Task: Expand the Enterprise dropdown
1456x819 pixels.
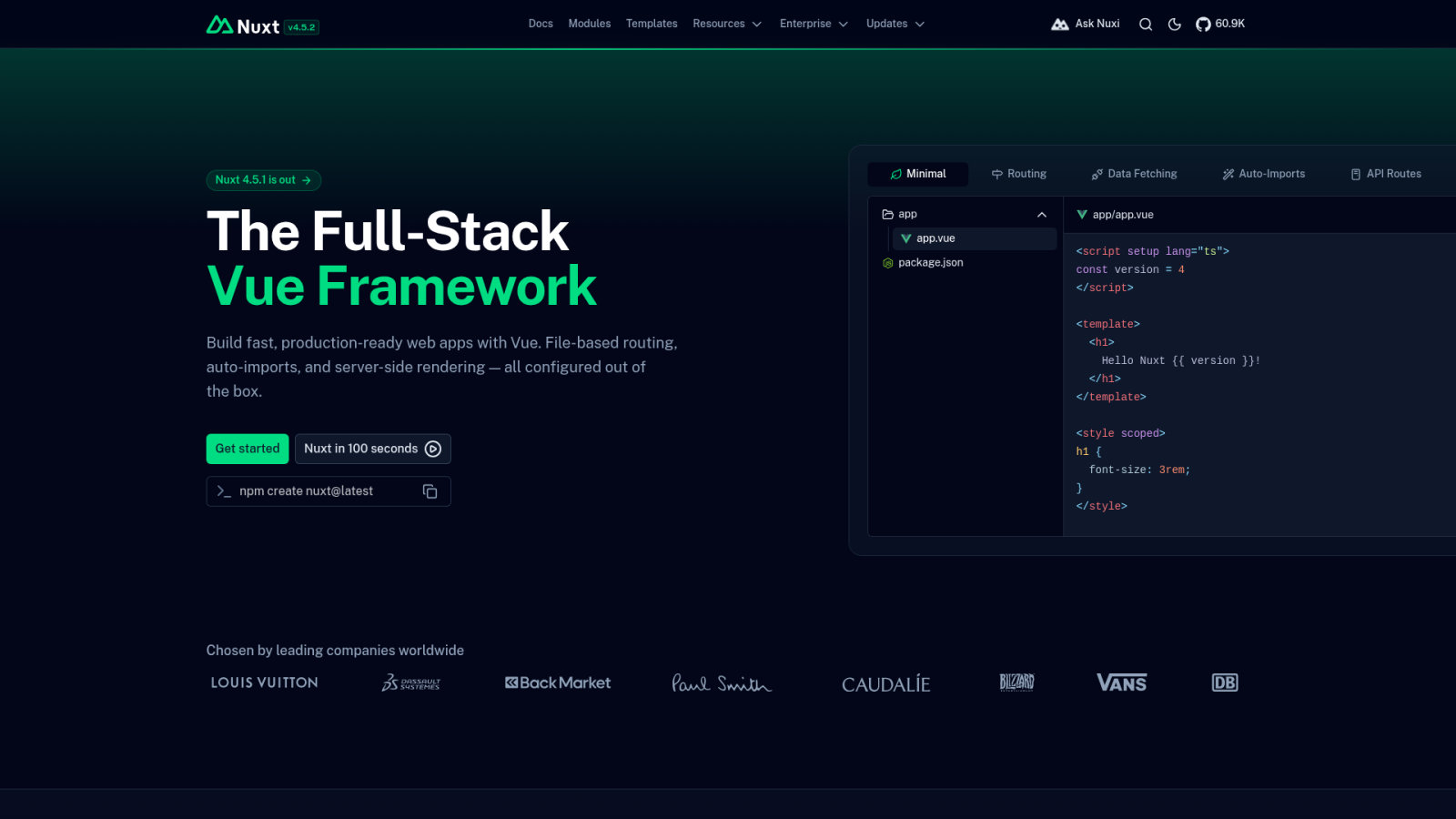Action: [x=814, y=24]
